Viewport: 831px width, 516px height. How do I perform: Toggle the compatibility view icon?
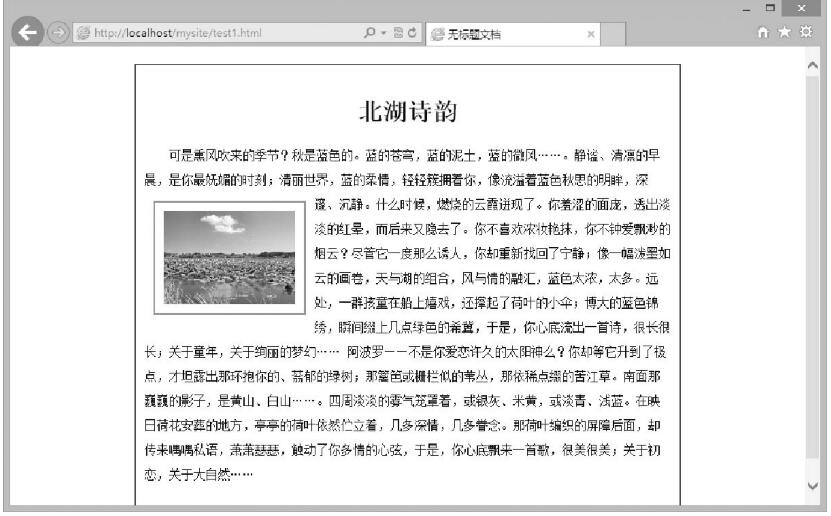[399, 33]
